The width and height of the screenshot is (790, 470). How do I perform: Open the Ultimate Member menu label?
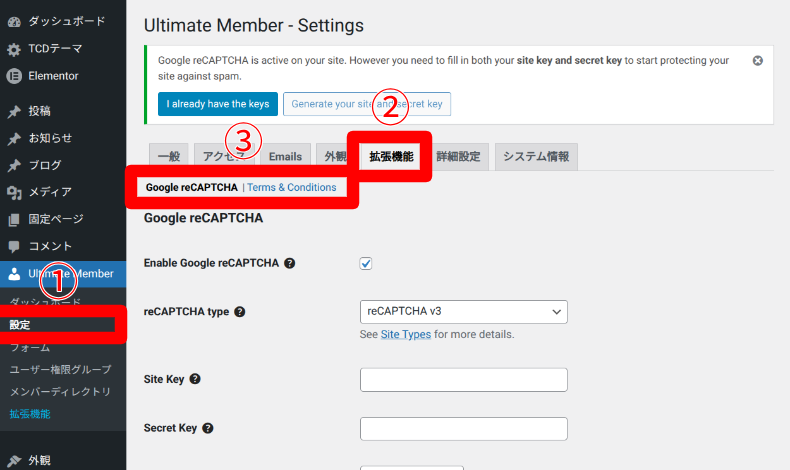tap(71, 274)
